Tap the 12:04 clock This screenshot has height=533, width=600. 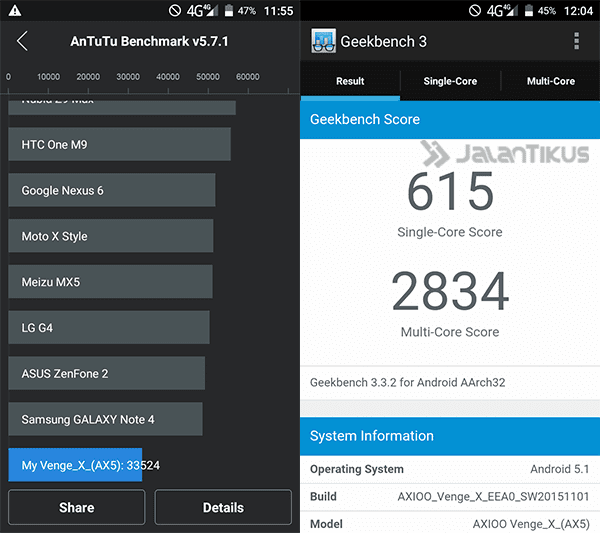[x=578, y=11]
